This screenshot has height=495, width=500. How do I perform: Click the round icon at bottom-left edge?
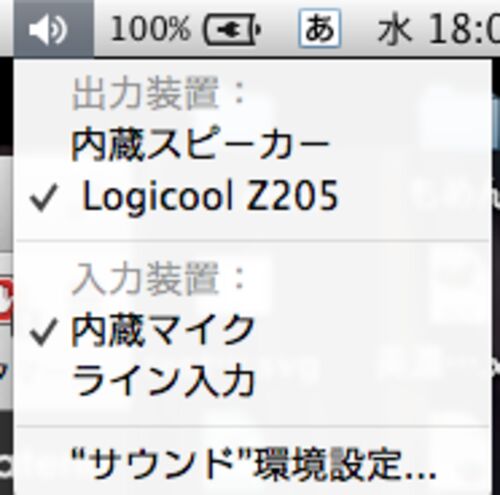(6, 467)
